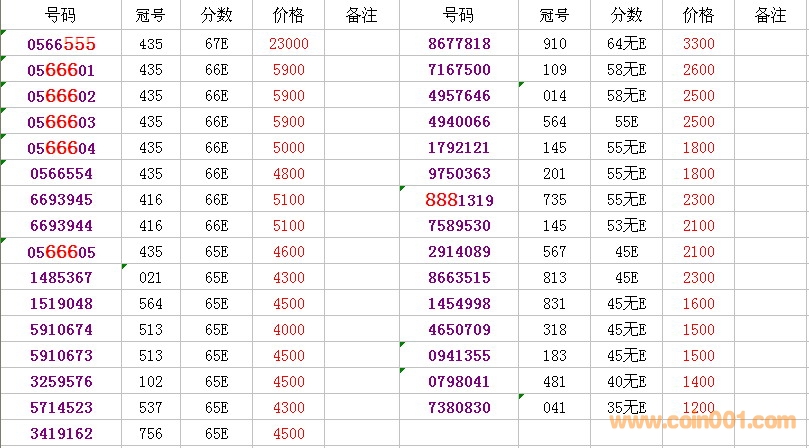Image resolution: width=809 pixels, height=448 pixels.
Task: Click the price cell showing 2600
Action: coord(698,70)
